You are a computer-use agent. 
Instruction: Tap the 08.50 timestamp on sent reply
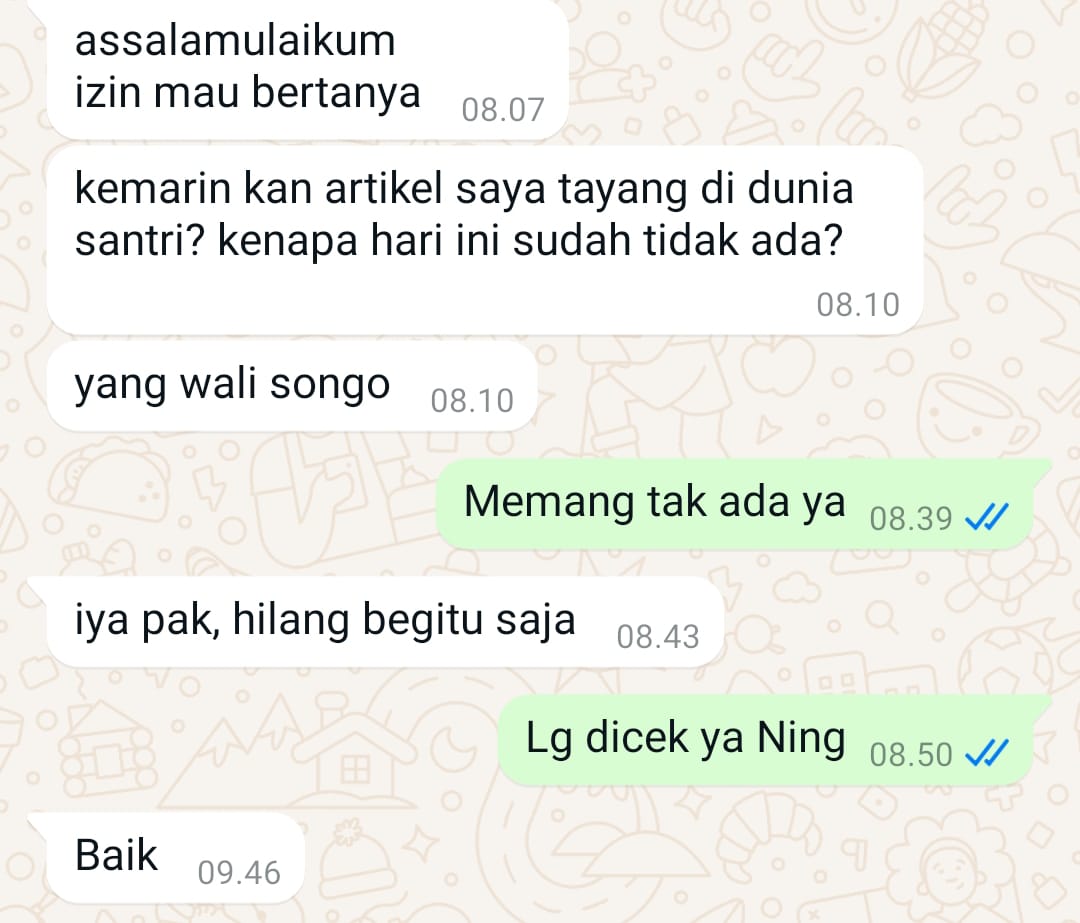[911, 754]
